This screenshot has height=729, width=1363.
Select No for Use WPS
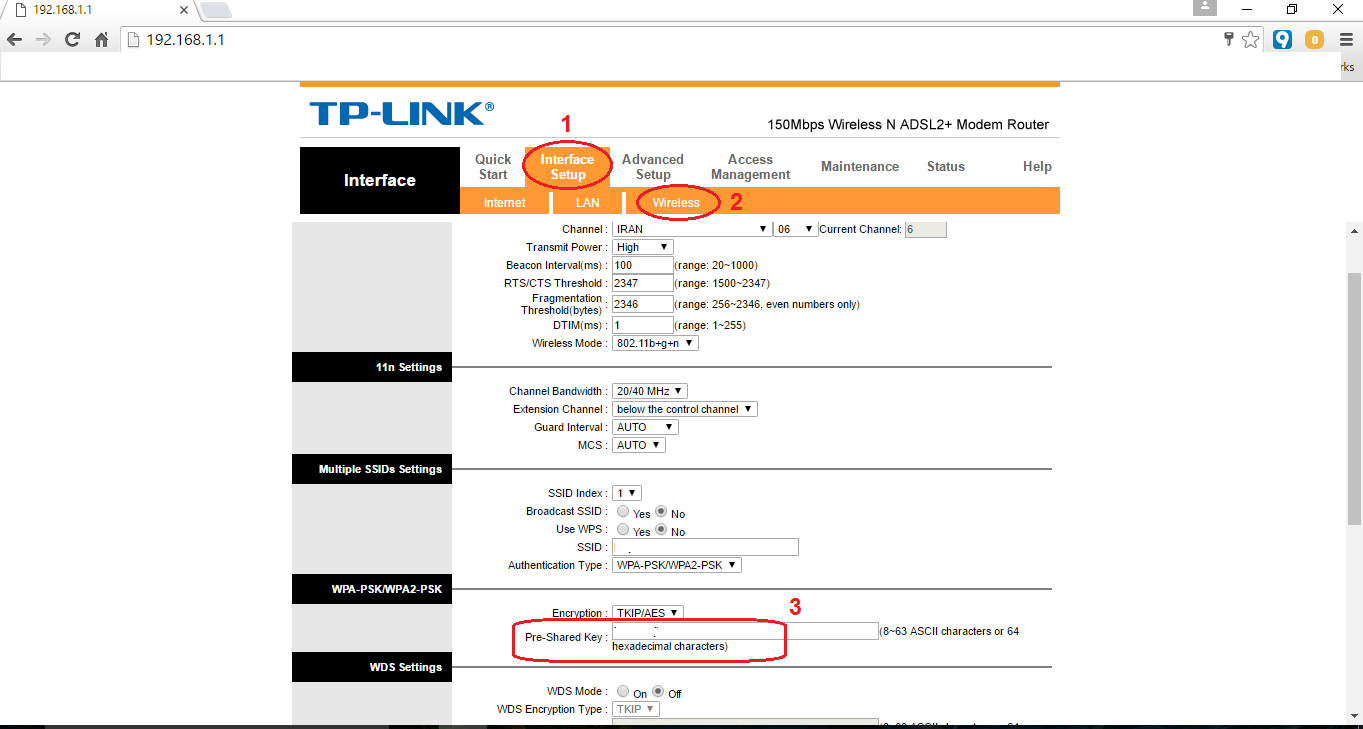coord(660,530)
